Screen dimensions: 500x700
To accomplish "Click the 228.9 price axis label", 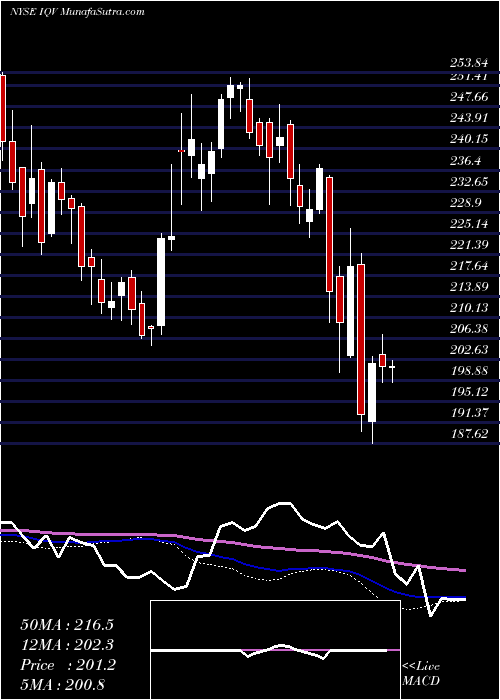I will point(465,203).
